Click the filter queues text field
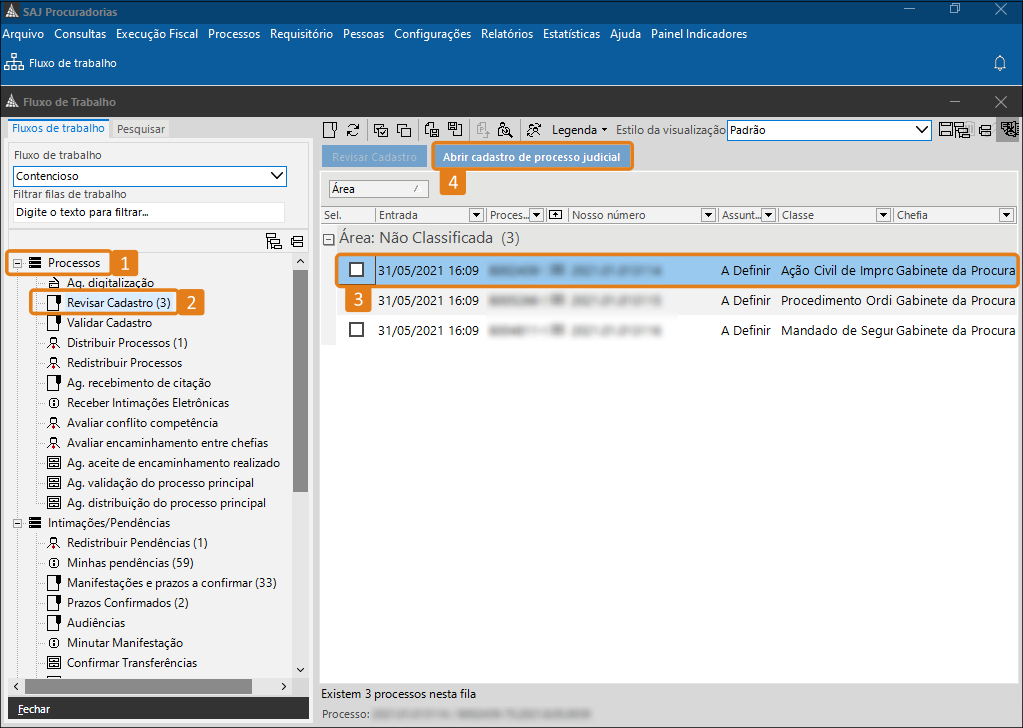 pos(148,212)
